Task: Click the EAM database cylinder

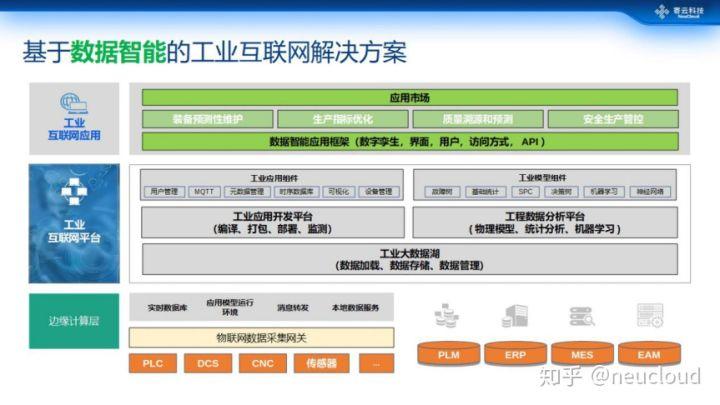Action: tap(649, 354)
